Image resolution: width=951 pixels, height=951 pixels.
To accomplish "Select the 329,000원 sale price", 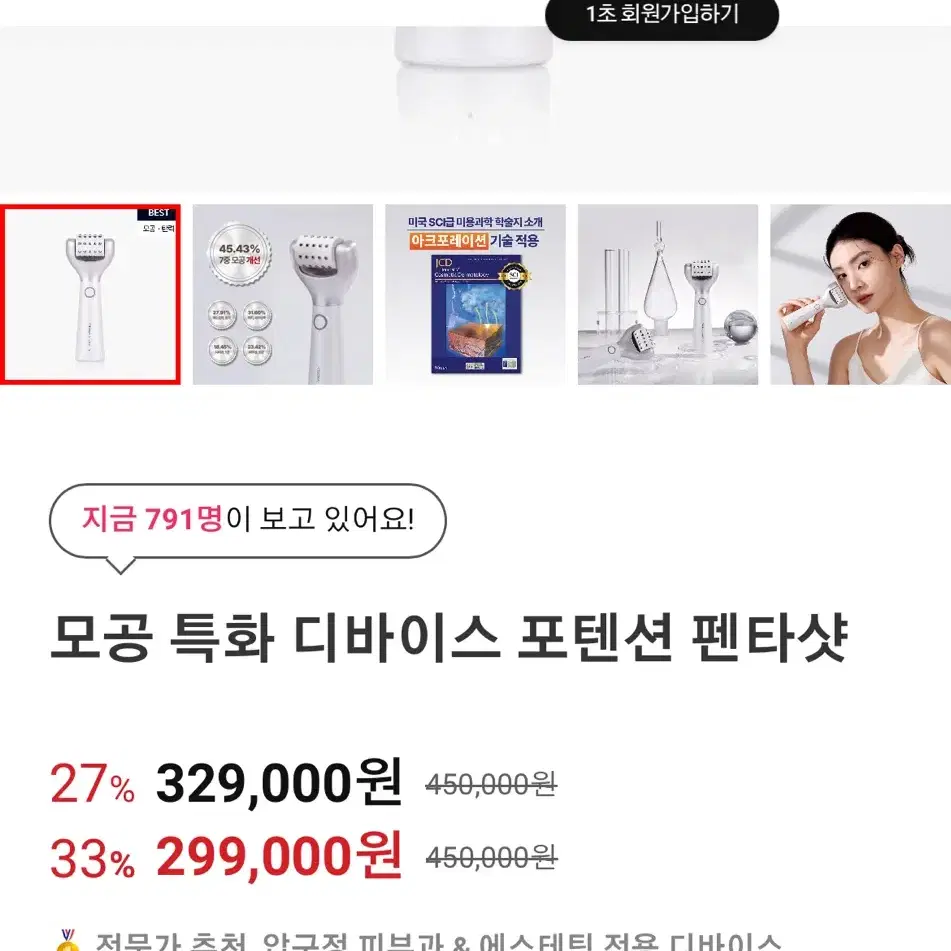I will 279,783.
